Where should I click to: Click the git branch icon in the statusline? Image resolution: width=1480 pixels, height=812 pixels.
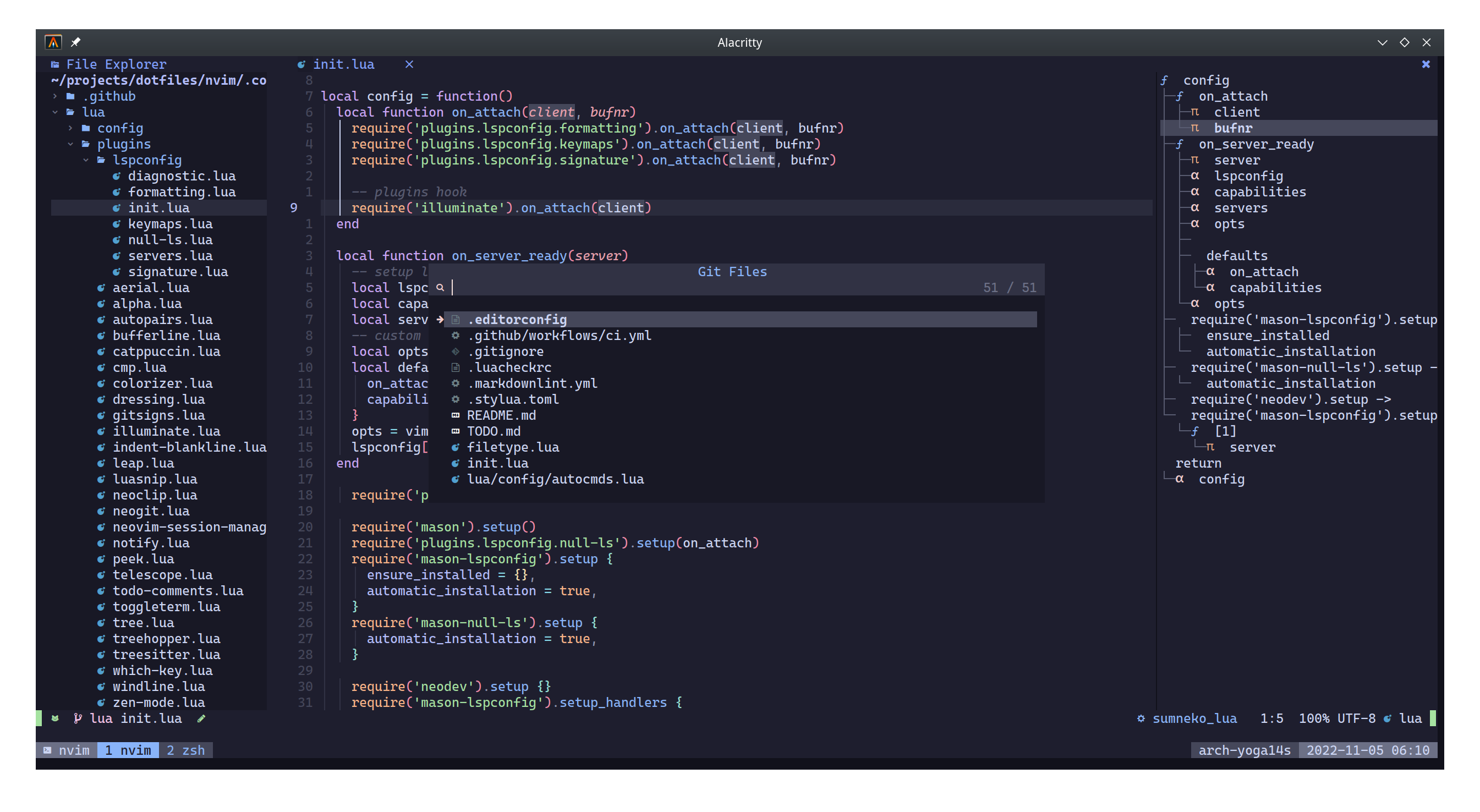click(78, 718)
